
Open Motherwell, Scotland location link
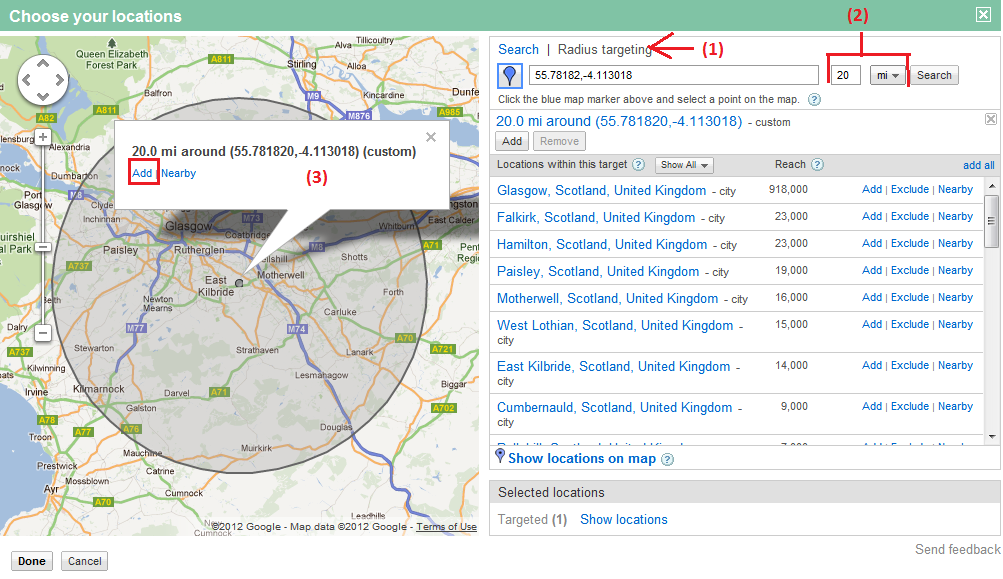pyautogui.click(x=607, y=298)
